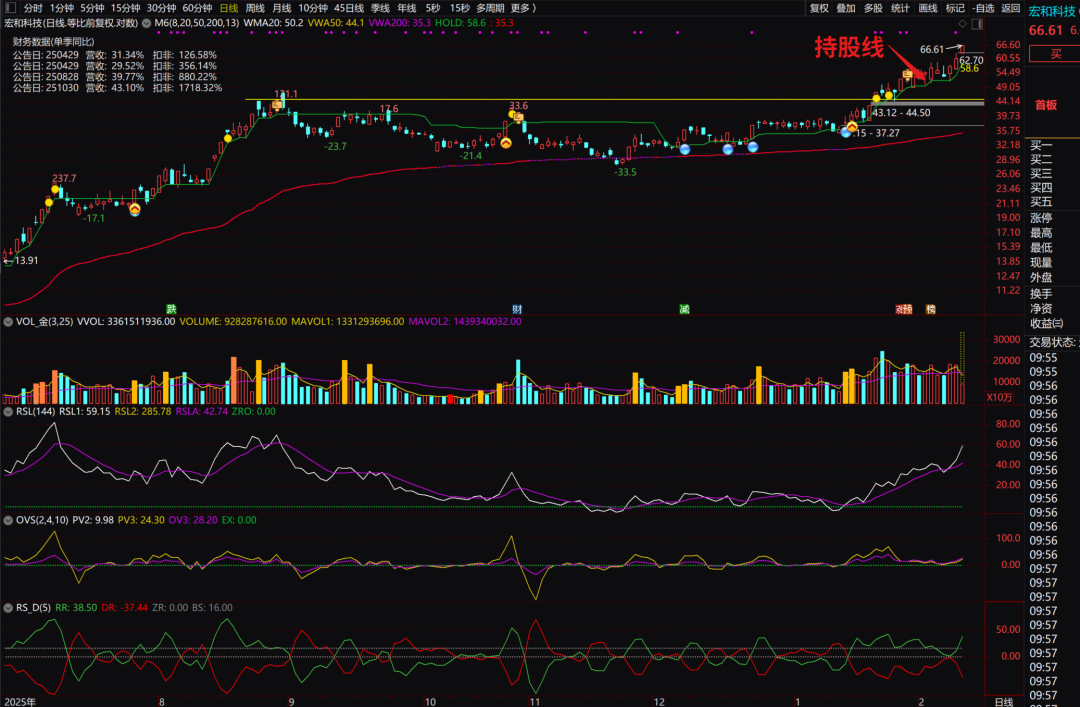The image size is (1080, 707).
Task: Open the RS_D(5) indicator dropdown circle
Action: (8, 607)
